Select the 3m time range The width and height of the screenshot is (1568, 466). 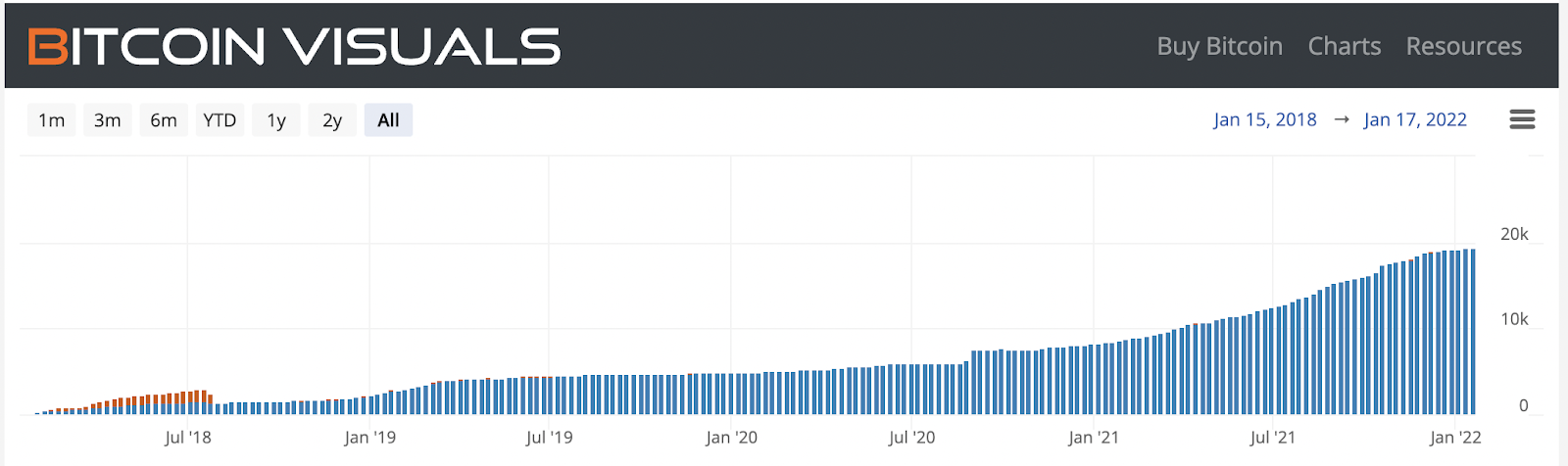point(108,120)
